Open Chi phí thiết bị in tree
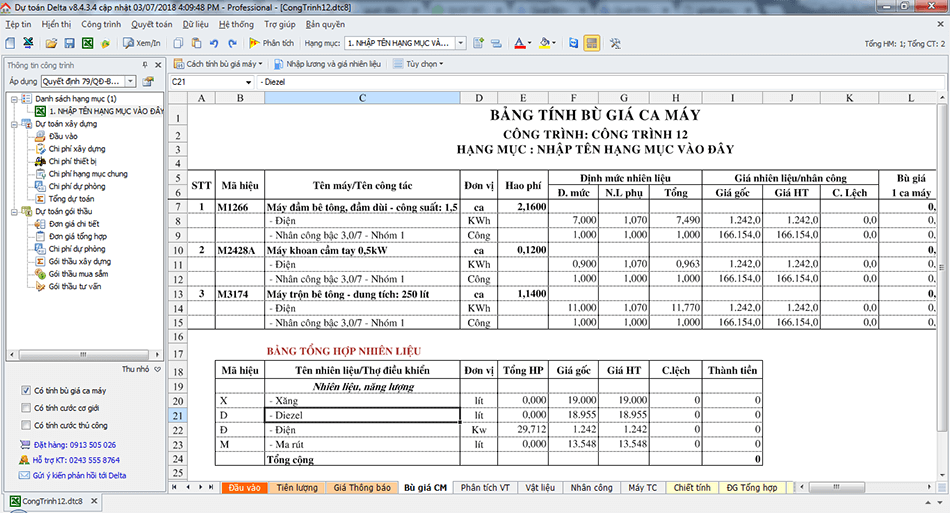 71,161
